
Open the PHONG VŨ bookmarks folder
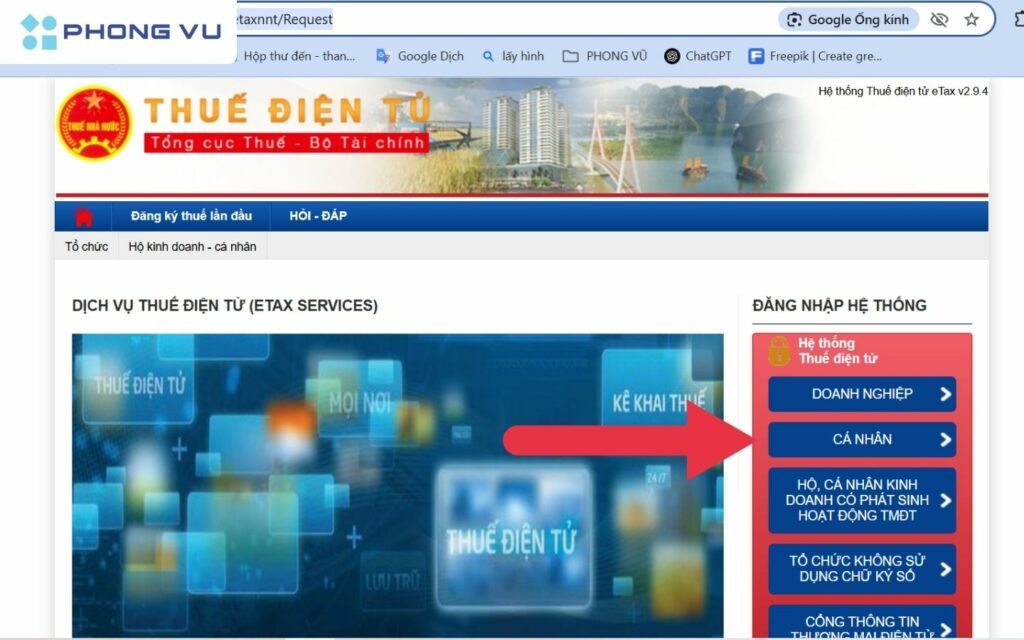[x=604, y=56]
